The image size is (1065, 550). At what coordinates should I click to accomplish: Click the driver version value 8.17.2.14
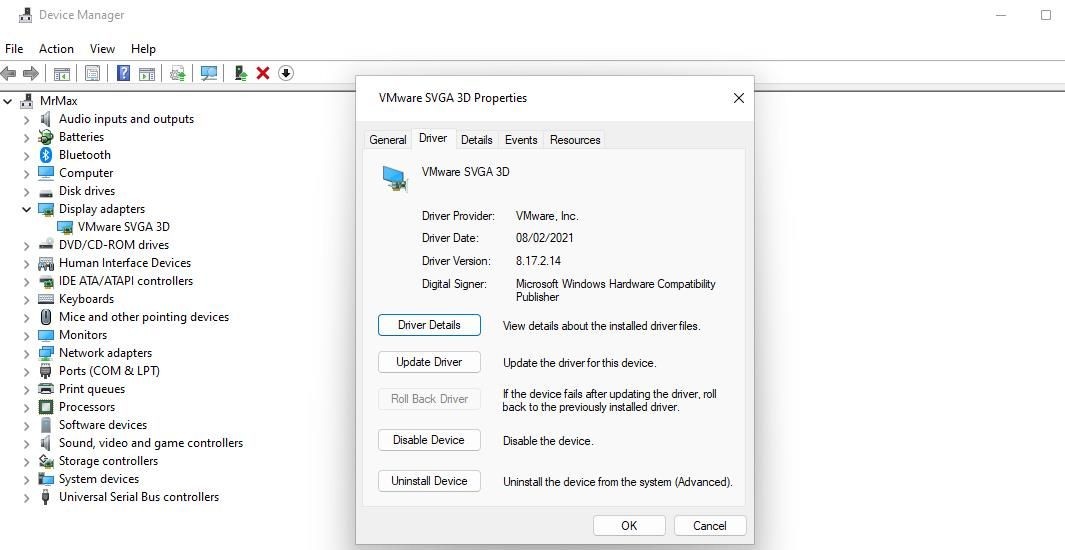tap(538, 261)
